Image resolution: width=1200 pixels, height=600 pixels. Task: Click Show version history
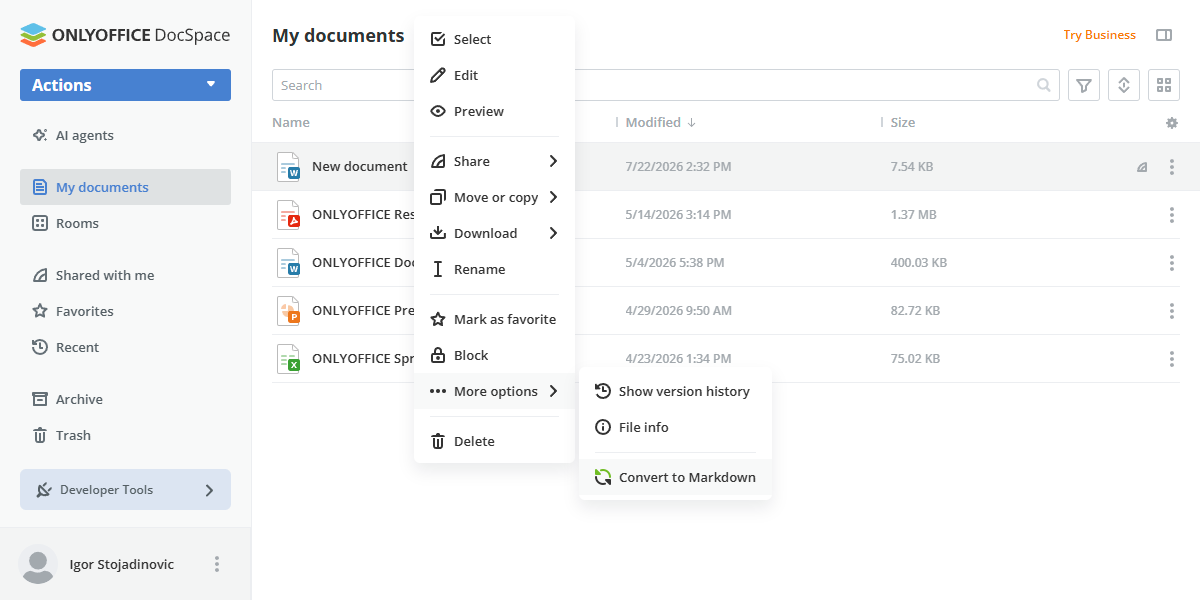point(675,391)
